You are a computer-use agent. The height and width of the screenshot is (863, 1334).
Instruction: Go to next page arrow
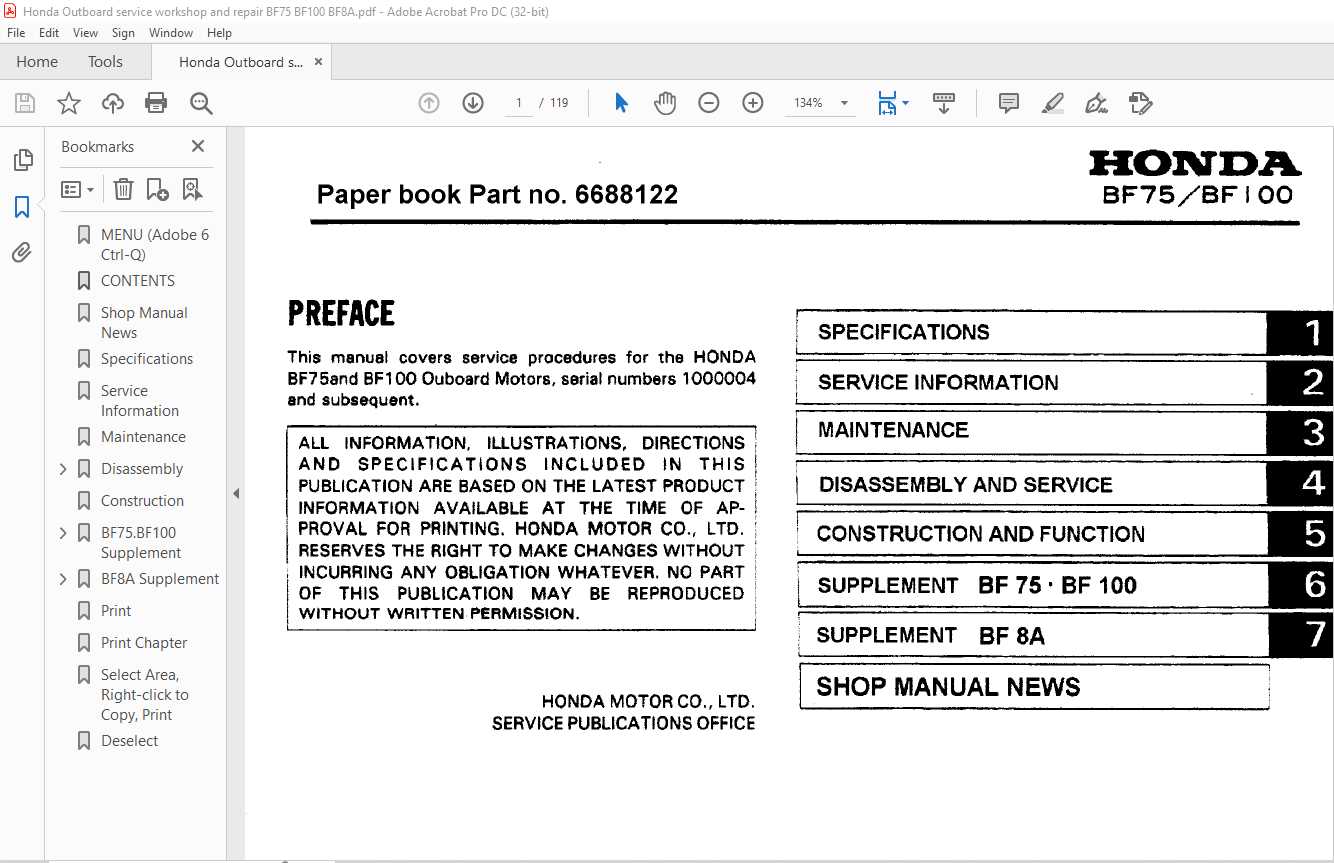(473, 103)
